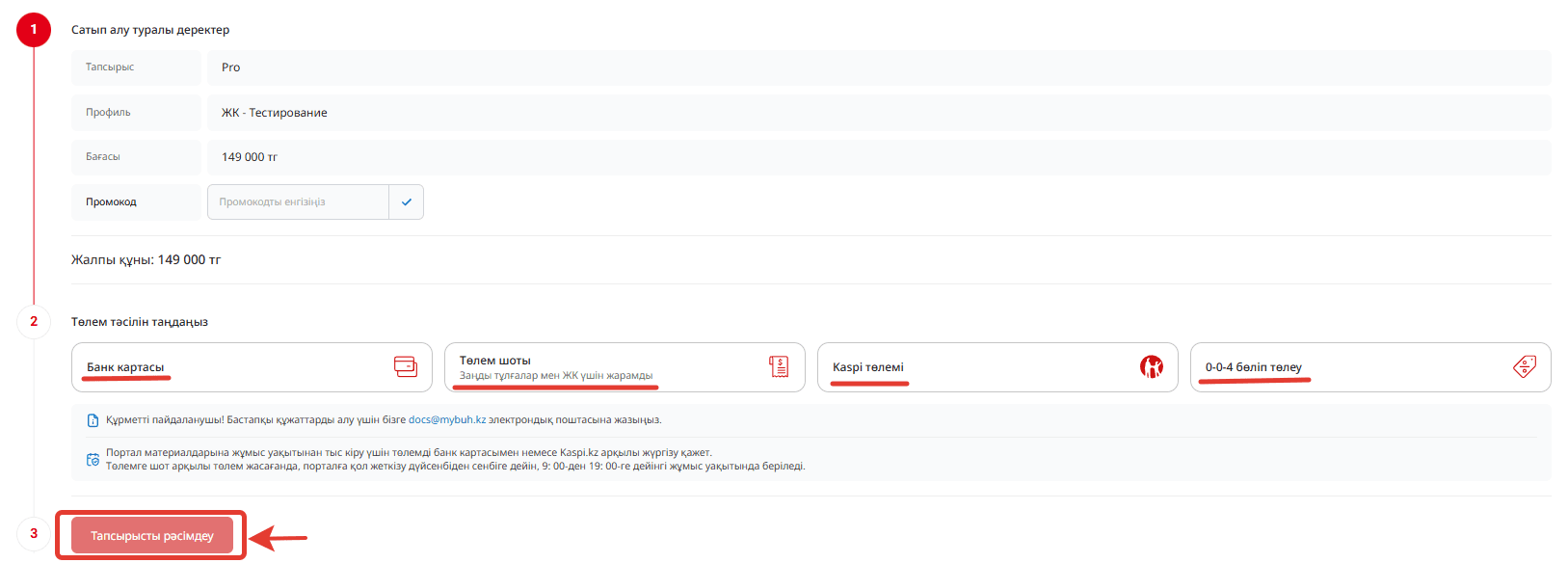Focus the Промокодты енгізіңіз input field
1568x563 pixels.
298,202
